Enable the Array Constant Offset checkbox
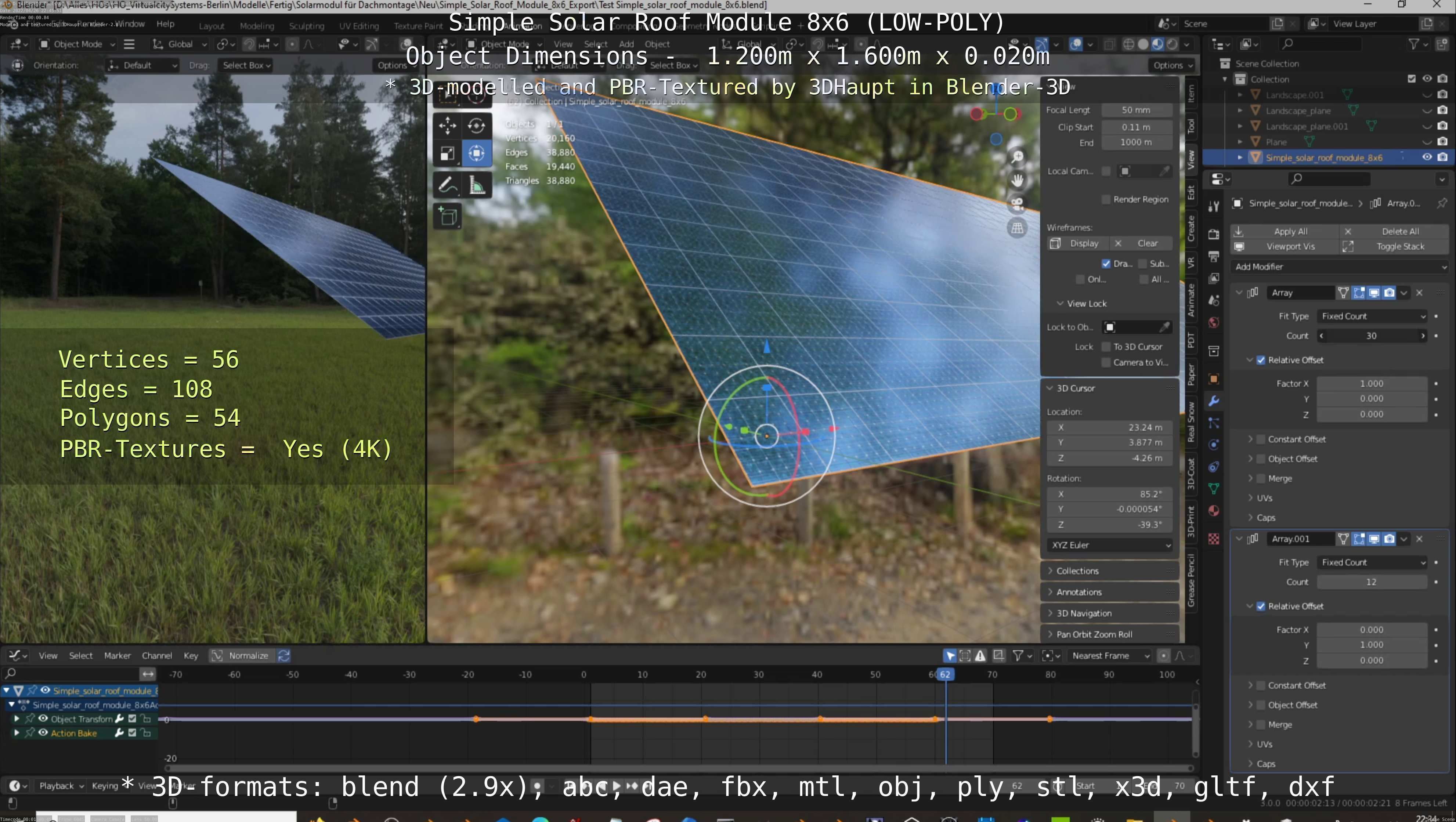Image resolution: width=1456 pixels, height=822 pixels. coord(1261,439)
